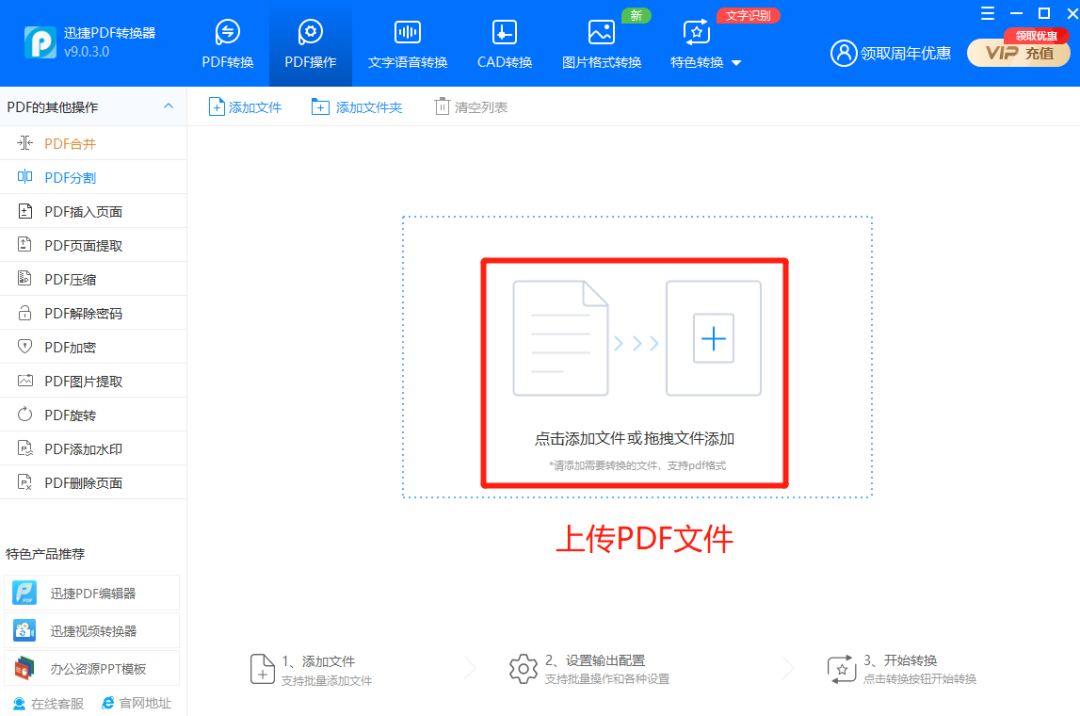Select PDF合并 in the sidebar
The width and height of the screenshot is (1080, 716).
[93, 143]
